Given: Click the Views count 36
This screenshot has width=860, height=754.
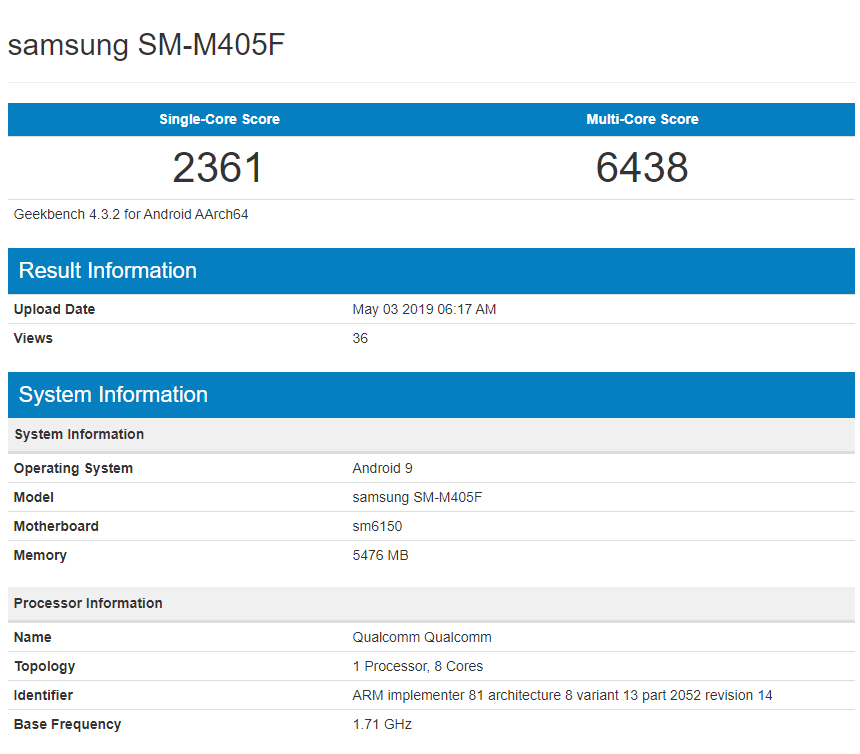Looking at the screenshot, I should pyautogui.click(x=360, y=338).
